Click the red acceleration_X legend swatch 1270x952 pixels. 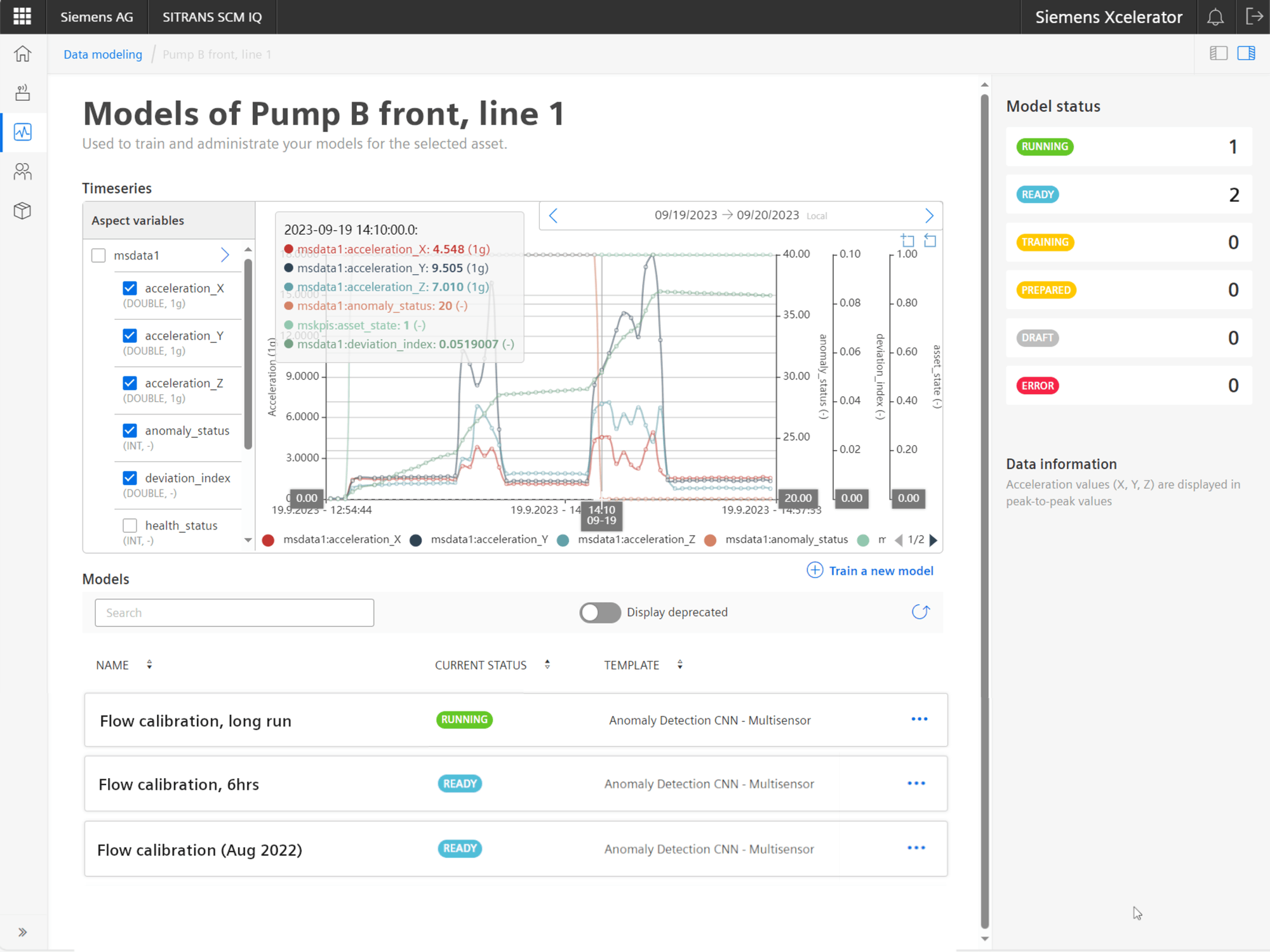[x=268, y=540]
